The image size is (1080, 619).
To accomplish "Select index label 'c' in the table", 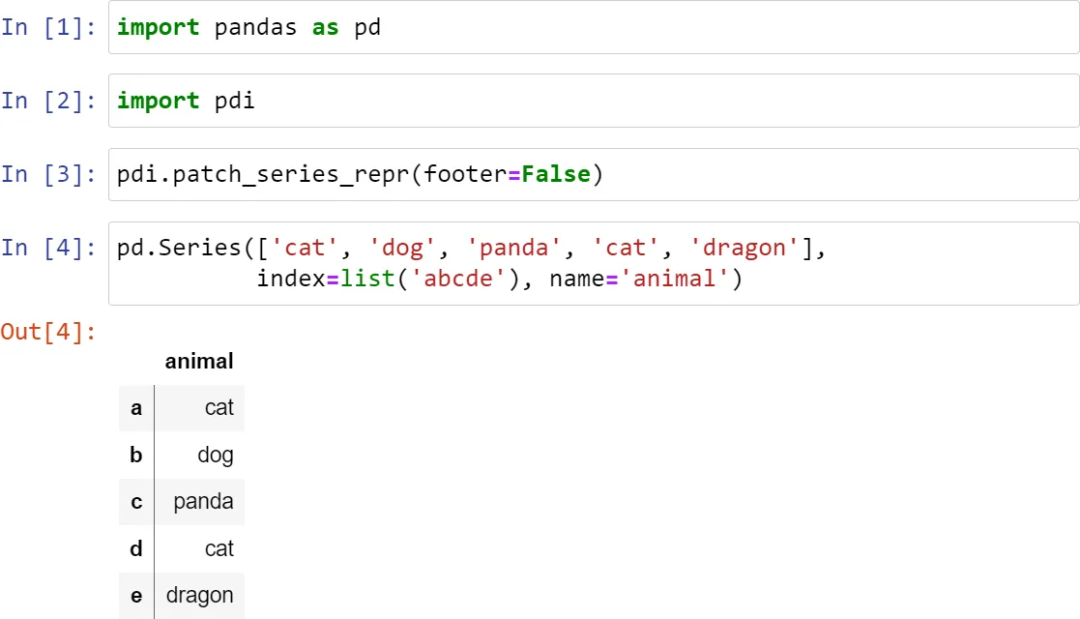I will click(136, 502).
